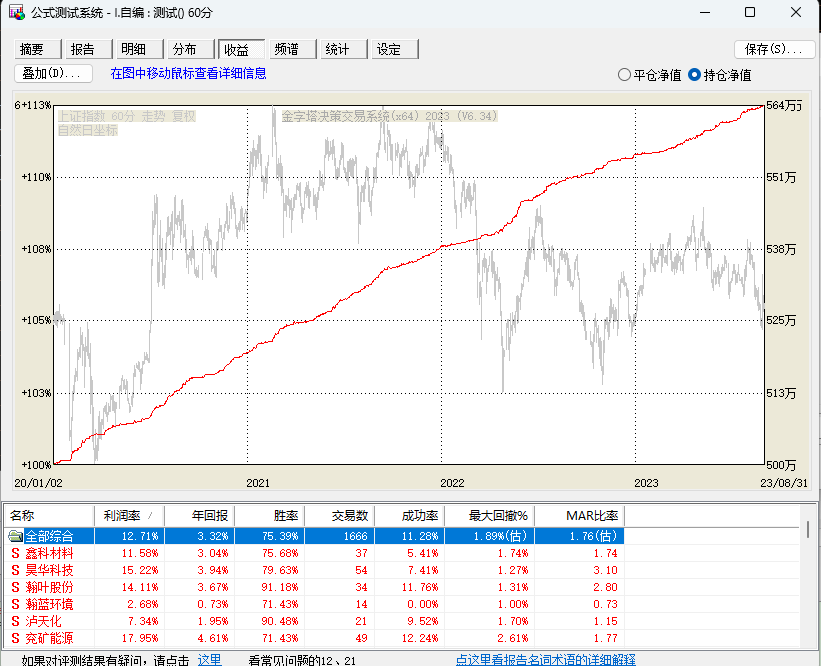This screenshot has width=821, height=666.
Task: Select the 鑫科材料 row name
Action: [50, 553]
